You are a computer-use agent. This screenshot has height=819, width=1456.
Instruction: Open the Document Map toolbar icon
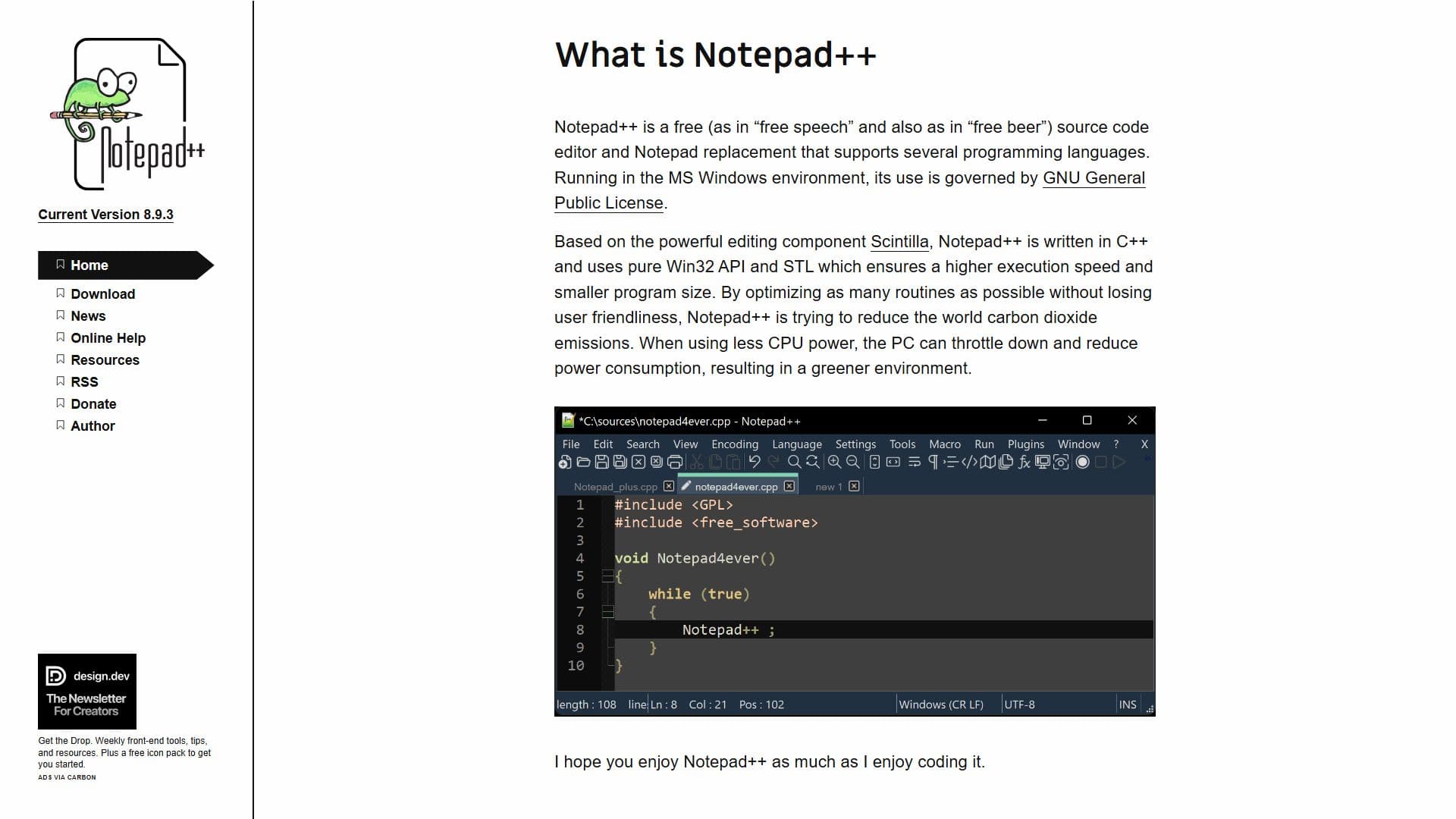(x=987, y=462)
